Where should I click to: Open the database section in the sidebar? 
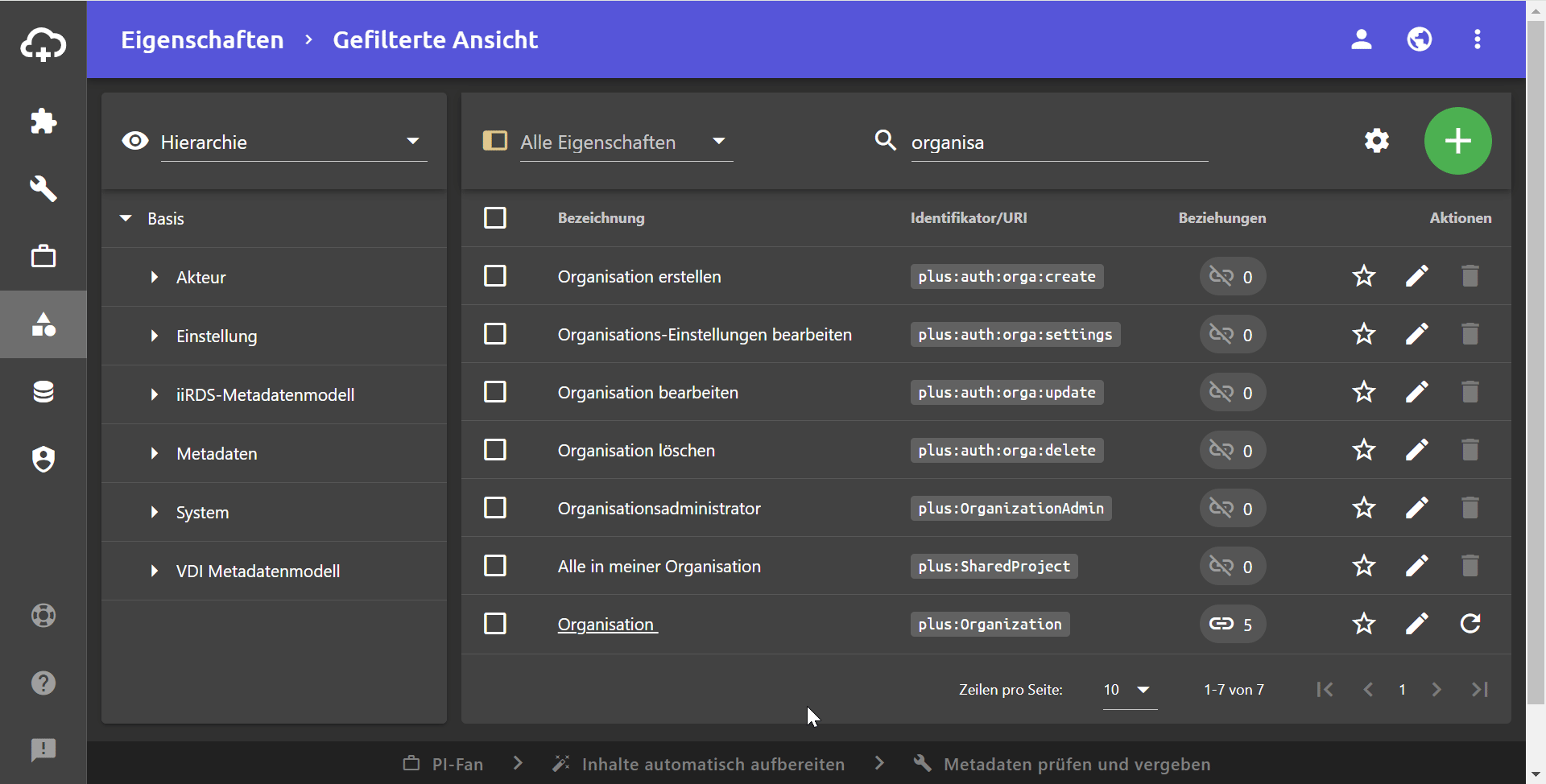click(x=43, y=392)
